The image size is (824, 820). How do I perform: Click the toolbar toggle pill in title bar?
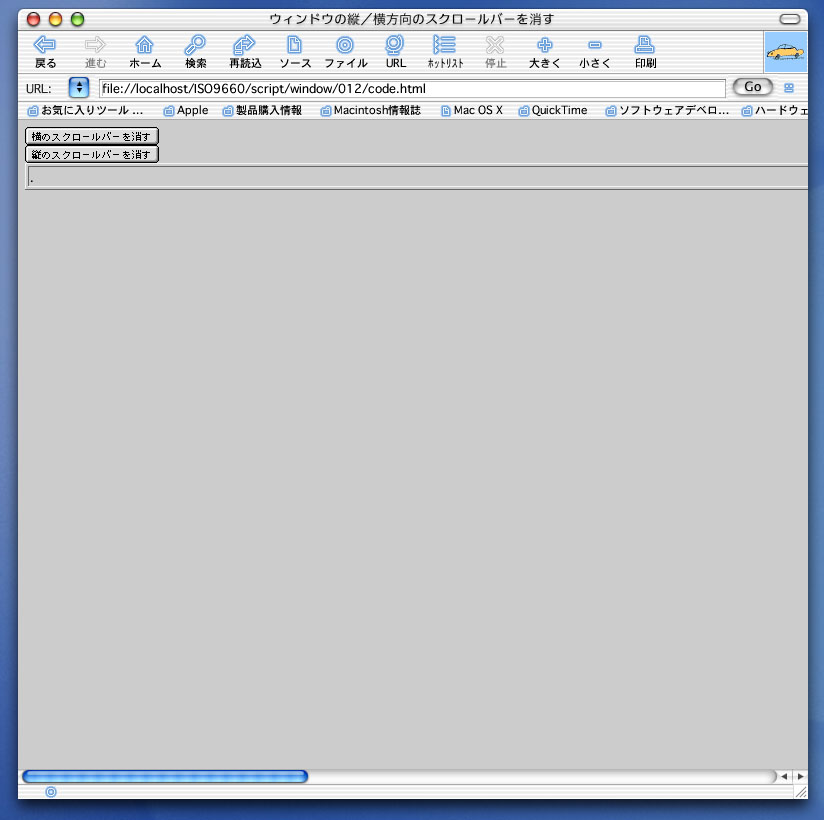790,19
